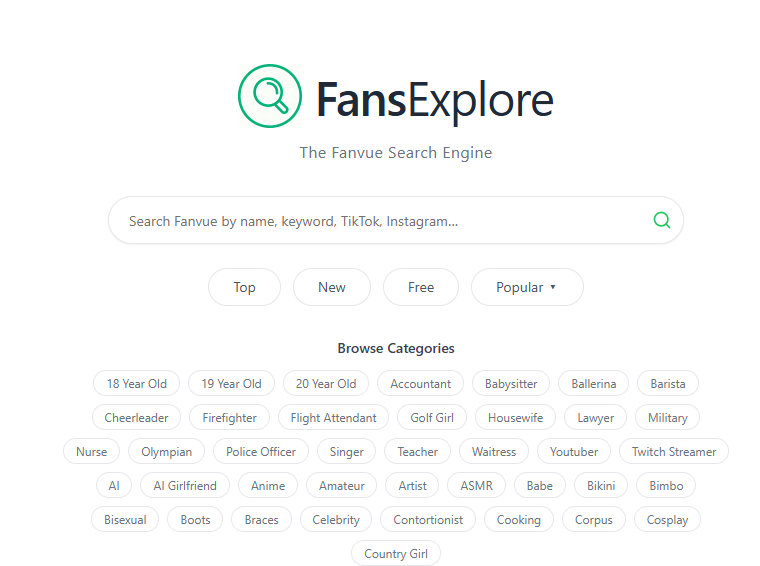Image resolution: width=760 pixels, height=566 pixels.
Task: Select the Flight Attendant category
Action: coord(333,417)
